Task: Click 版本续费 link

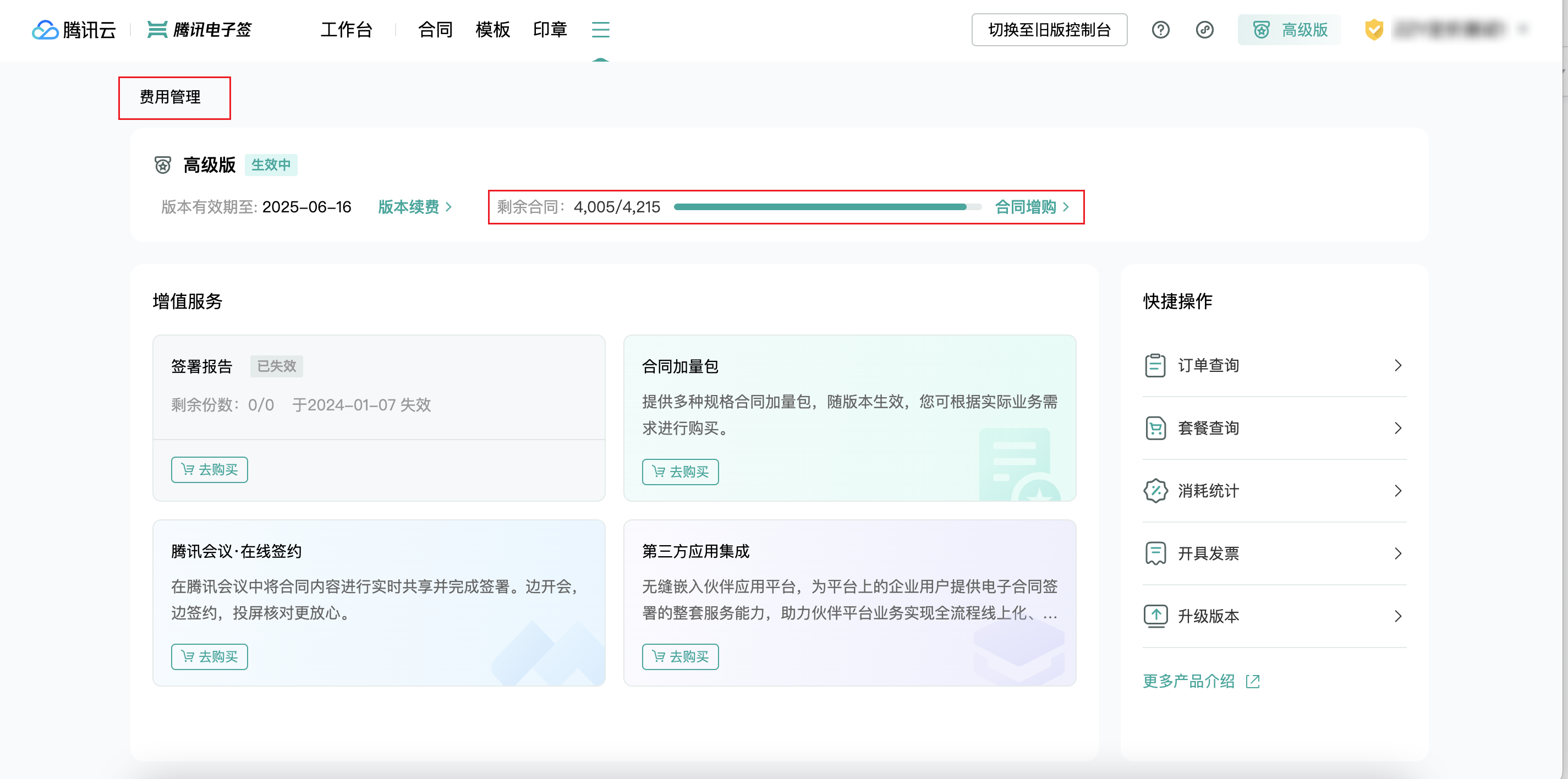Action: point(408,207)
